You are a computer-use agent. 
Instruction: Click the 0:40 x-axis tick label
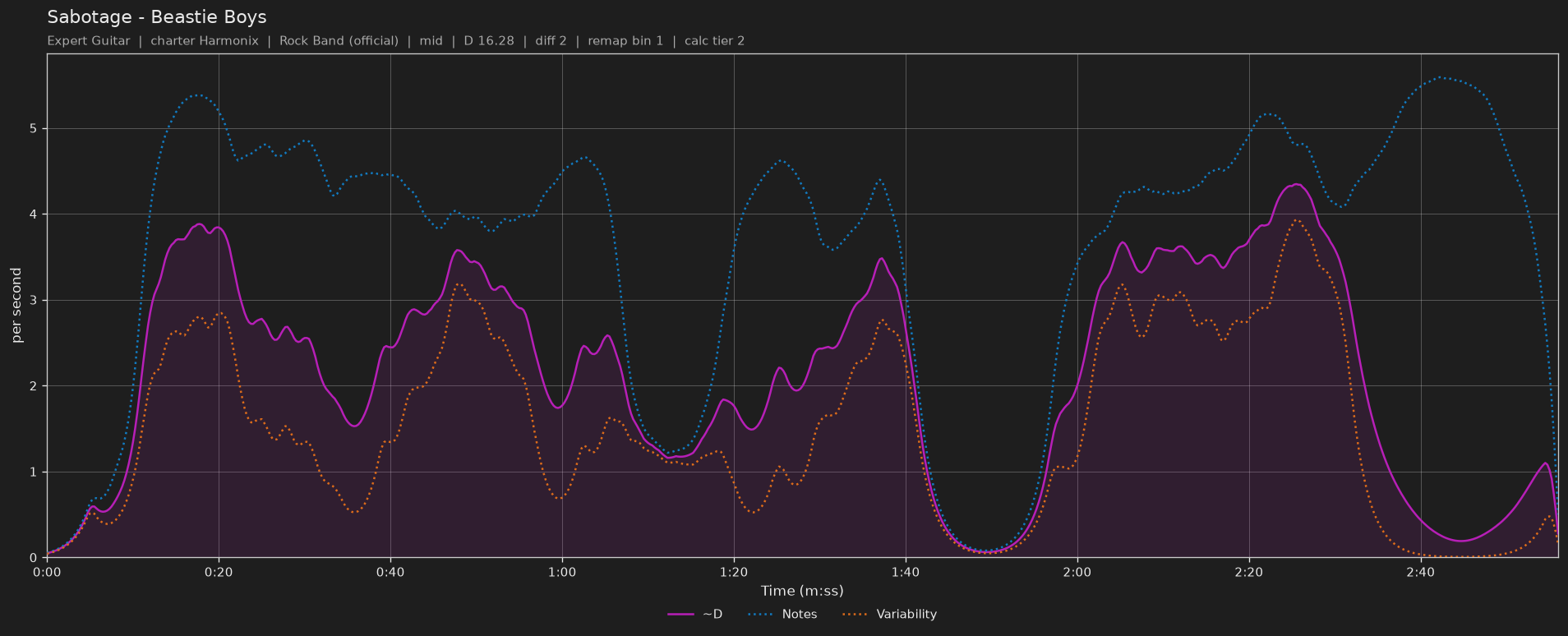coord(390,572)
